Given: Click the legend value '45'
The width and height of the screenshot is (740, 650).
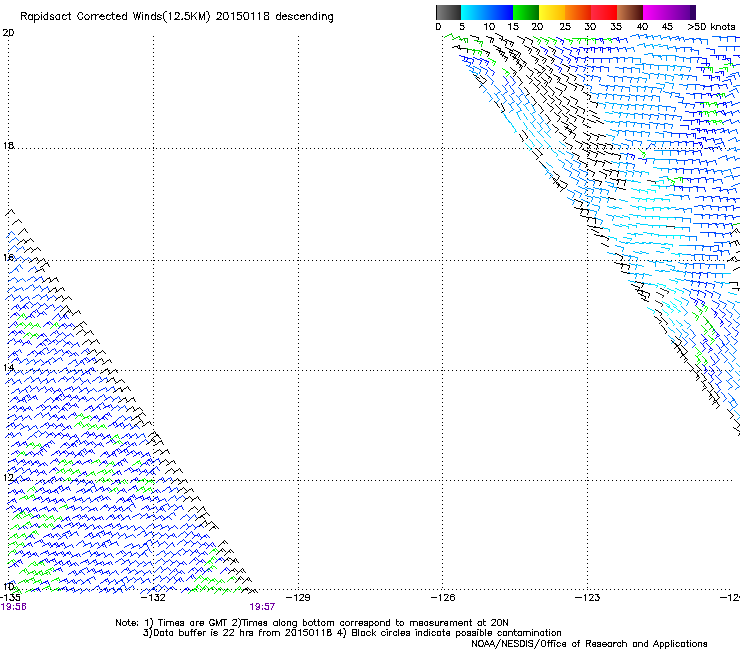Looking at the screenshot, I should tap(667, 27).
